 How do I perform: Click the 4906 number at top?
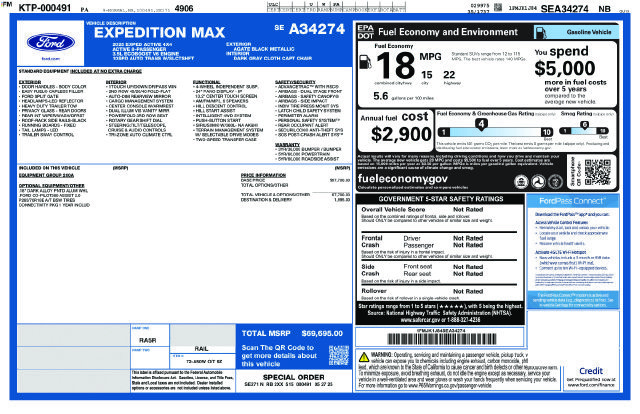(x=184, y=8)
